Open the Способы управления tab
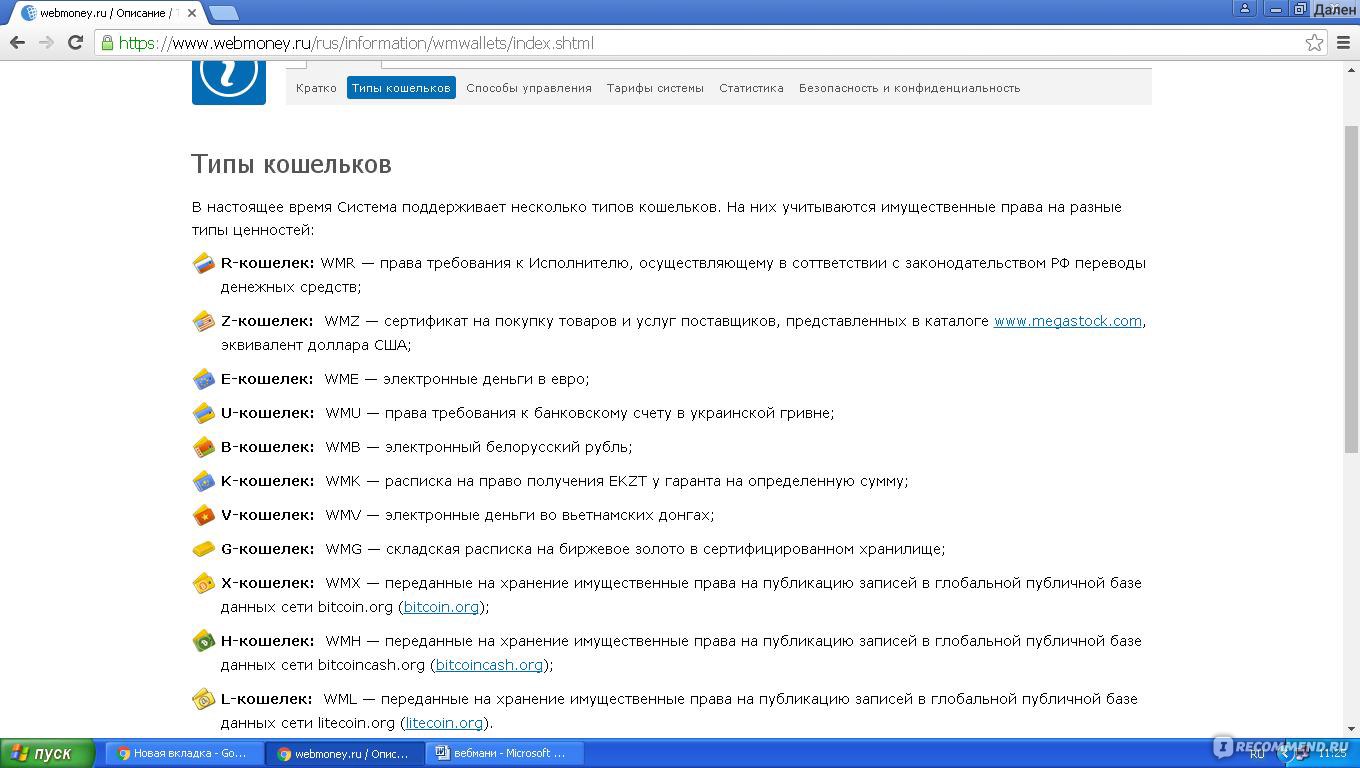The height and width of the screenshot is (768, 1360). 529,88
